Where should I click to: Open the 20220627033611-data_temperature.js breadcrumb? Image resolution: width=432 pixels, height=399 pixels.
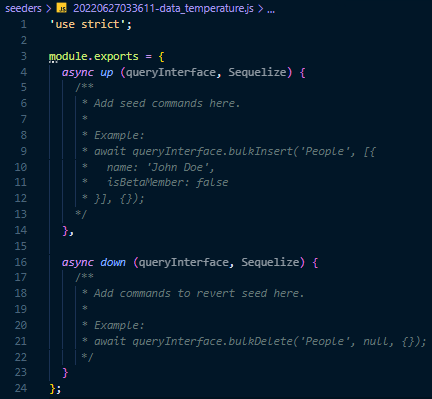tap(163, 8)
